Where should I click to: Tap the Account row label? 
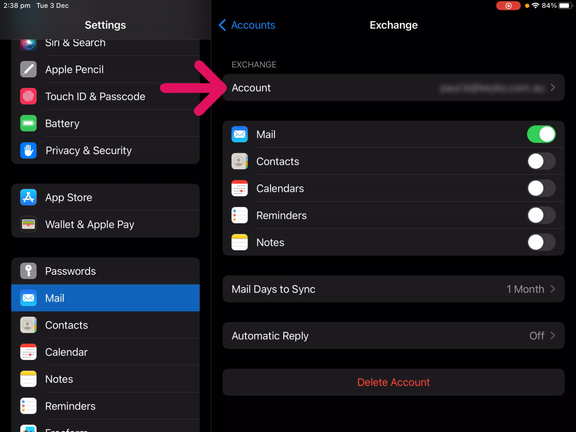(x=251, y=88)
